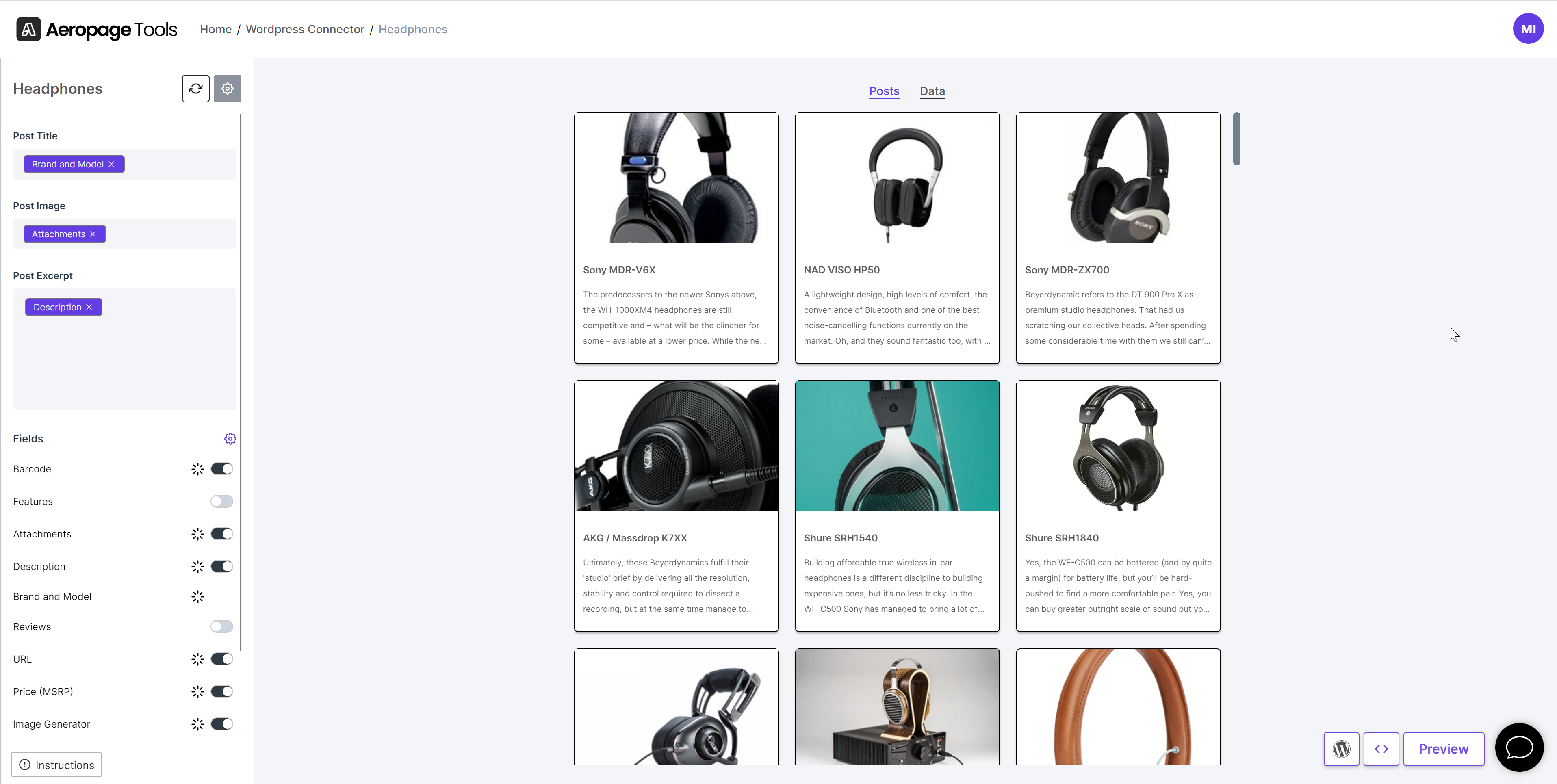The width and height of the screenshot is (1557, 784).
Task: Remove the Attachments tag from Post Image
Action: (93, 234)
